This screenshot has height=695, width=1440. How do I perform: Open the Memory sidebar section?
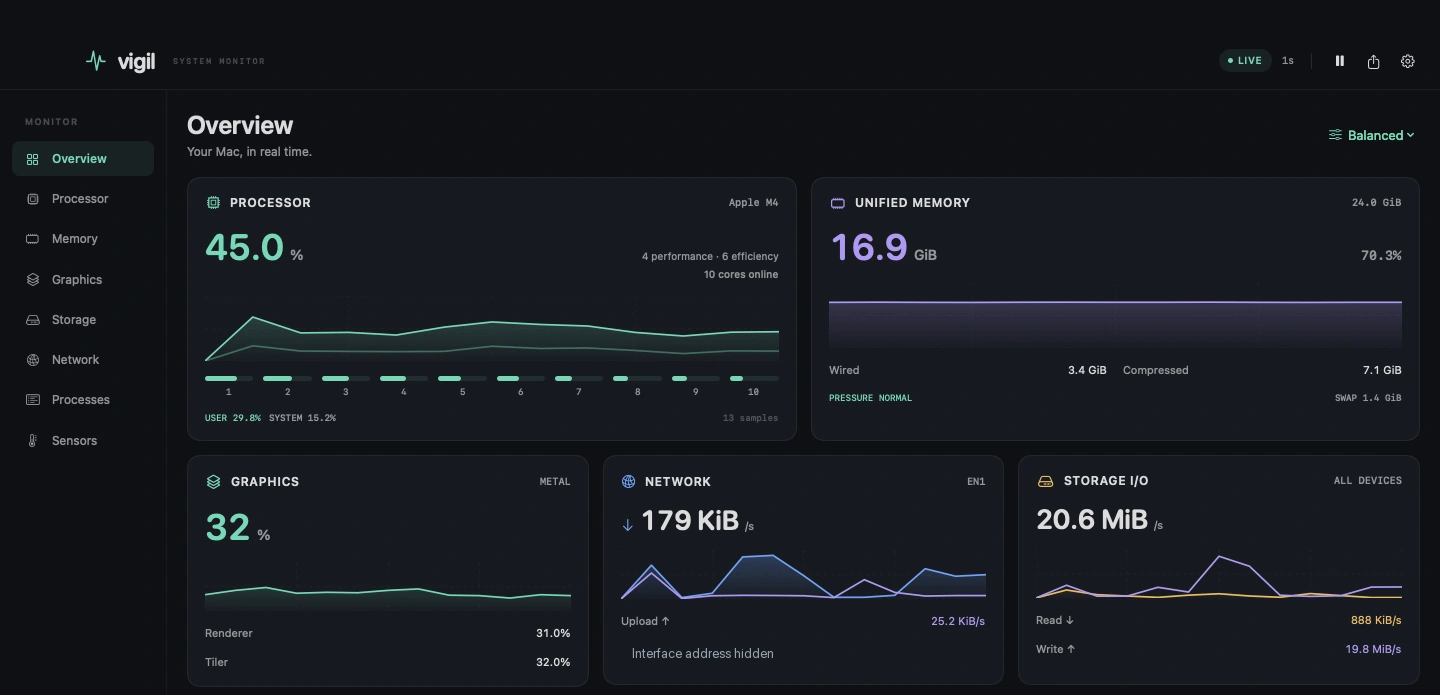tap(83, 239)
